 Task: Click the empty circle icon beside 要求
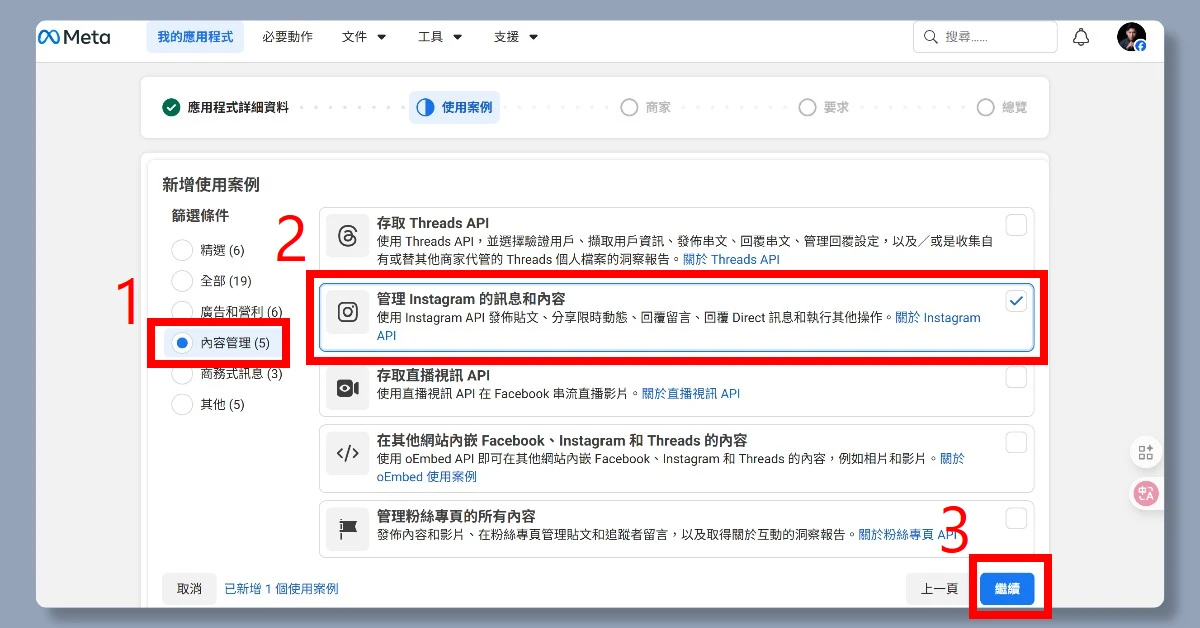(807, 107)
